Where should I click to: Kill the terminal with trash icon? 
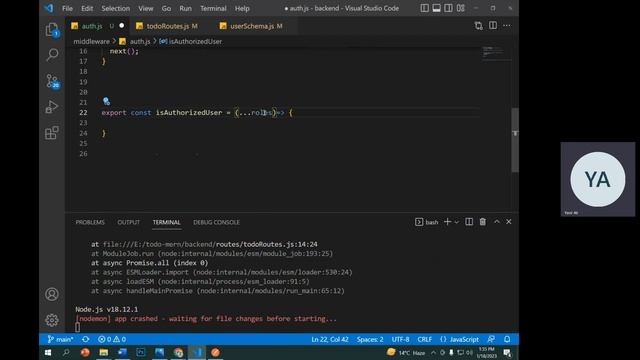pyautogui.click(x=482, y=222)
